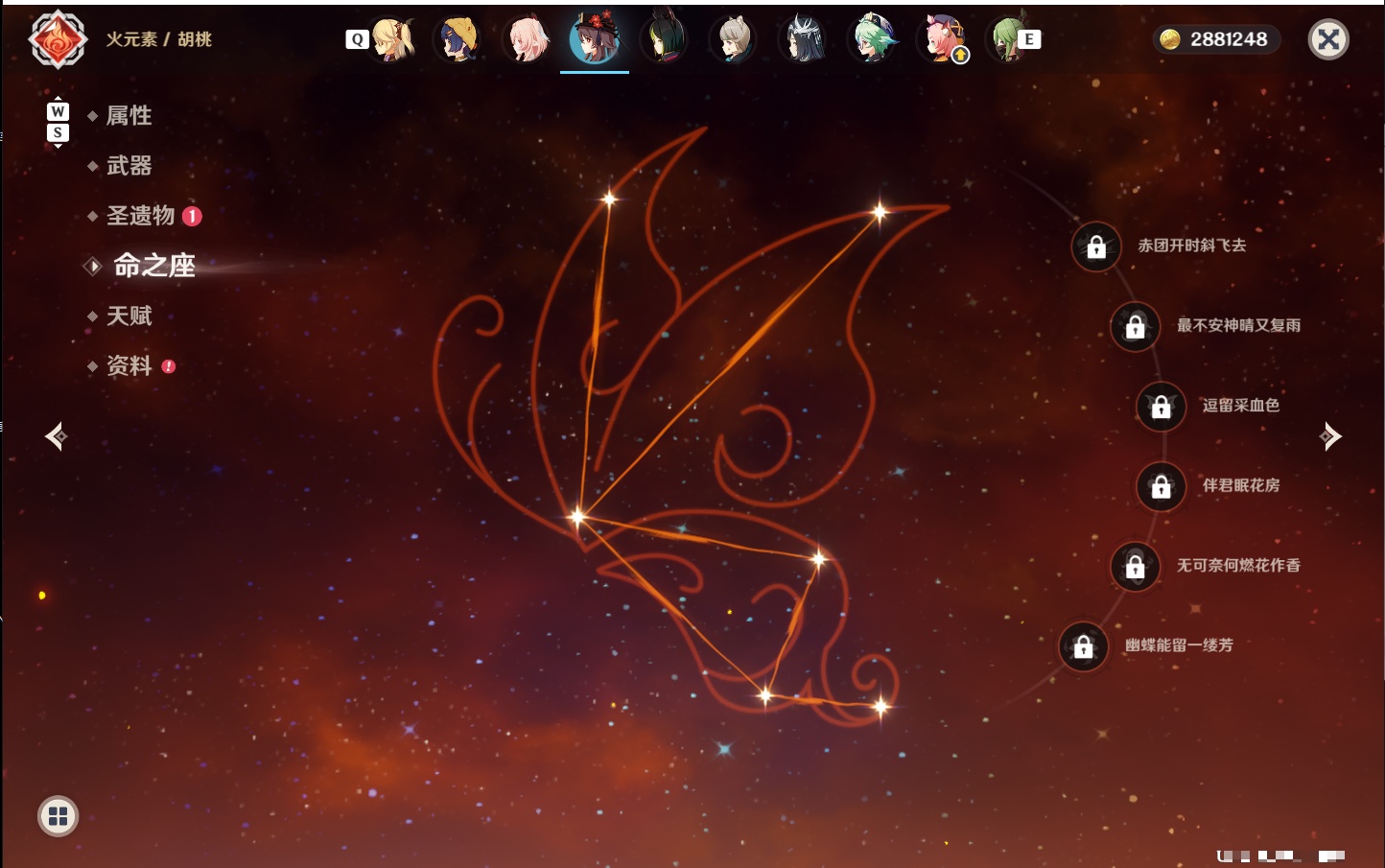Click the Q previous-character key hint
This screenshot has height=868, width=1385.
click(357, 39)
